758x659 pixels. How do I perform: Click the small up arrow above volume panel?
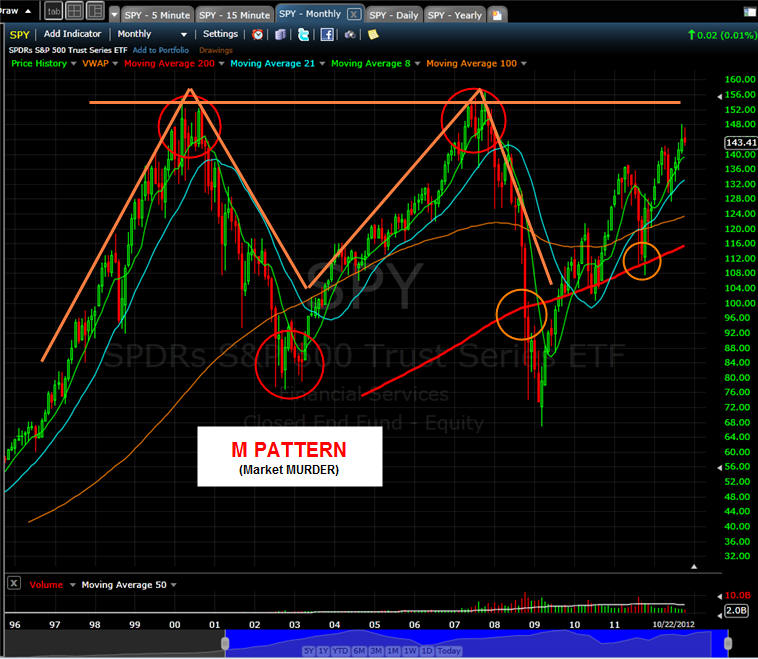tap(694, 566)
